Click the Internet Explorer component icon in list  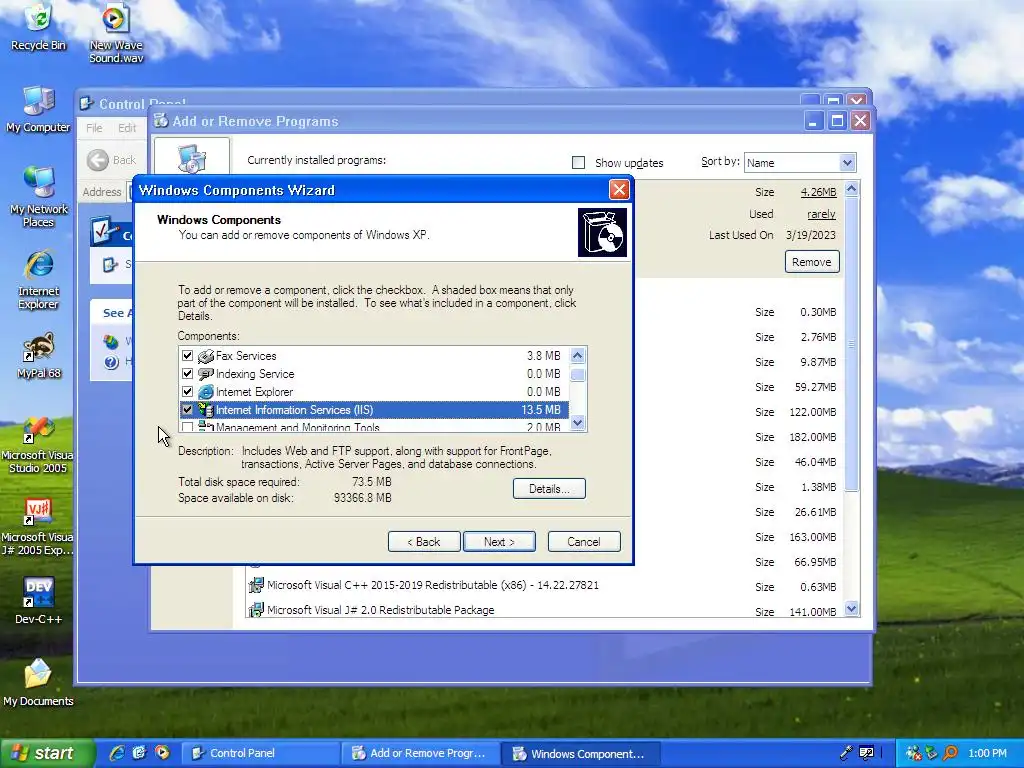pos(206,392)
